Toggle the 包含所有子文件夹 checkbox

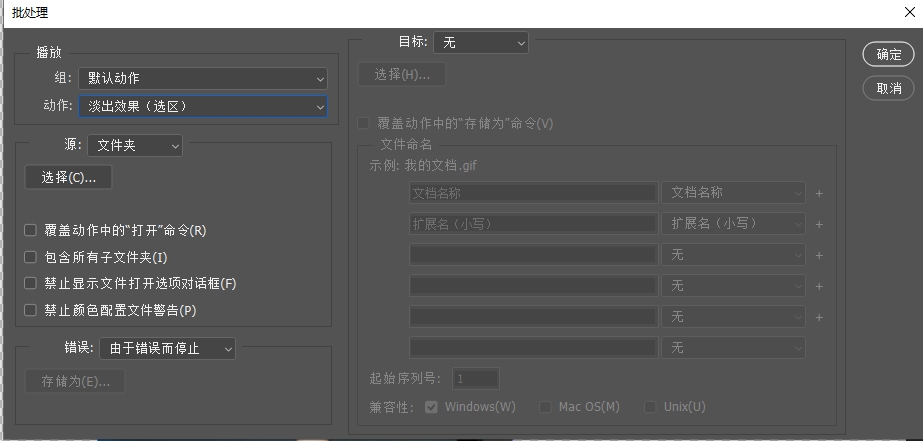click(x=30, y=258)
